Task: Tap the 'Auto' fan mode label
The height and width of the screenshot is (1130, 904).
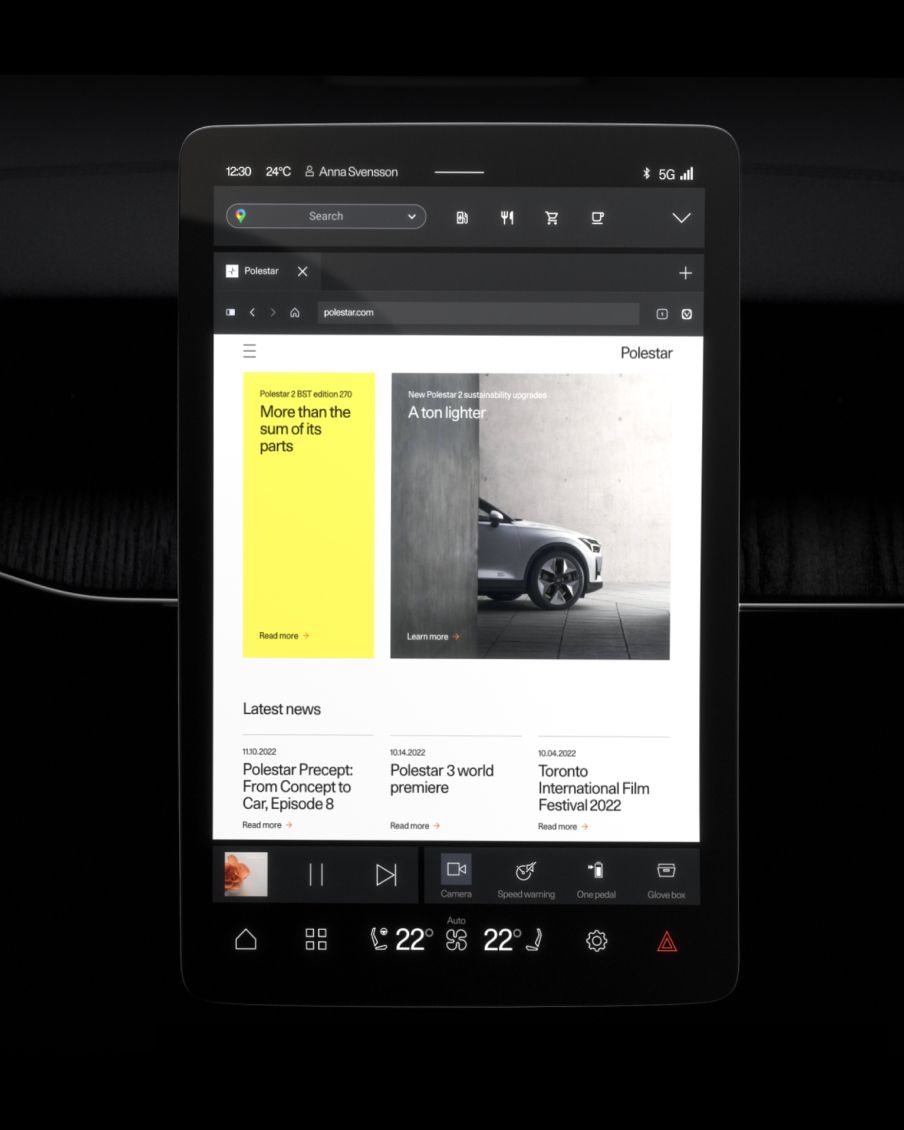Action: (x=456, y=920)
